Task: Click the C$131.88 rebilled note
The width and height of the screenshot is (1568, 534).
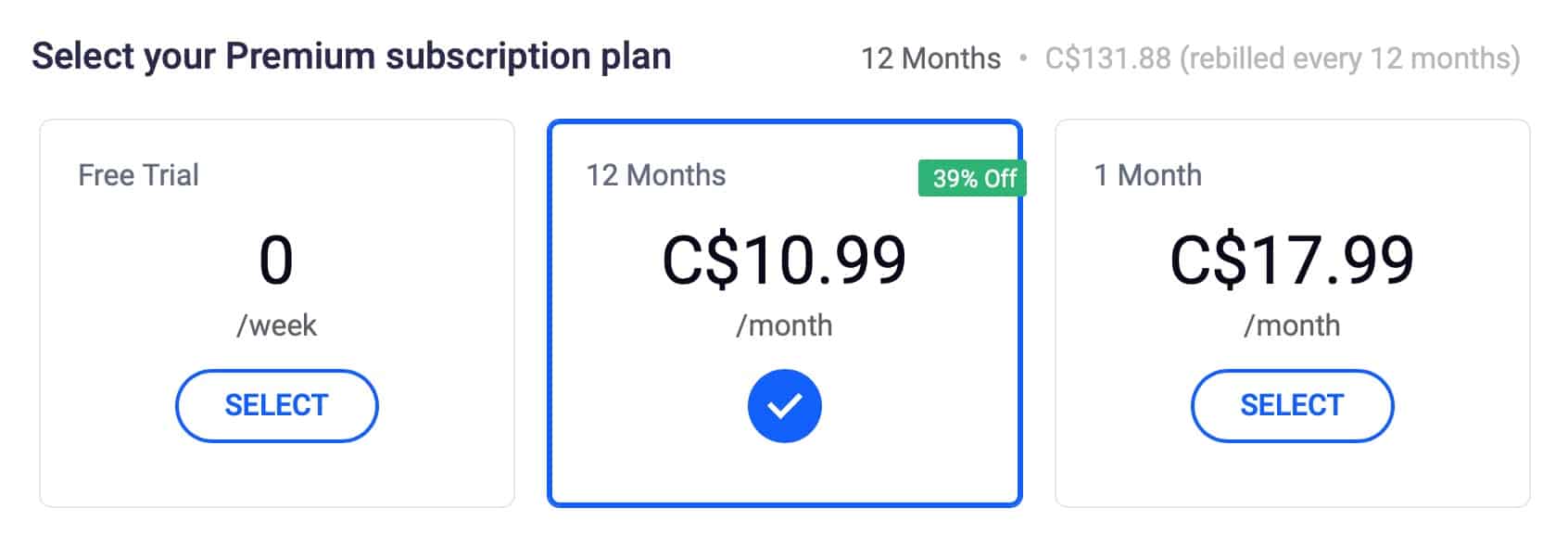Action: coord(1283,58)
